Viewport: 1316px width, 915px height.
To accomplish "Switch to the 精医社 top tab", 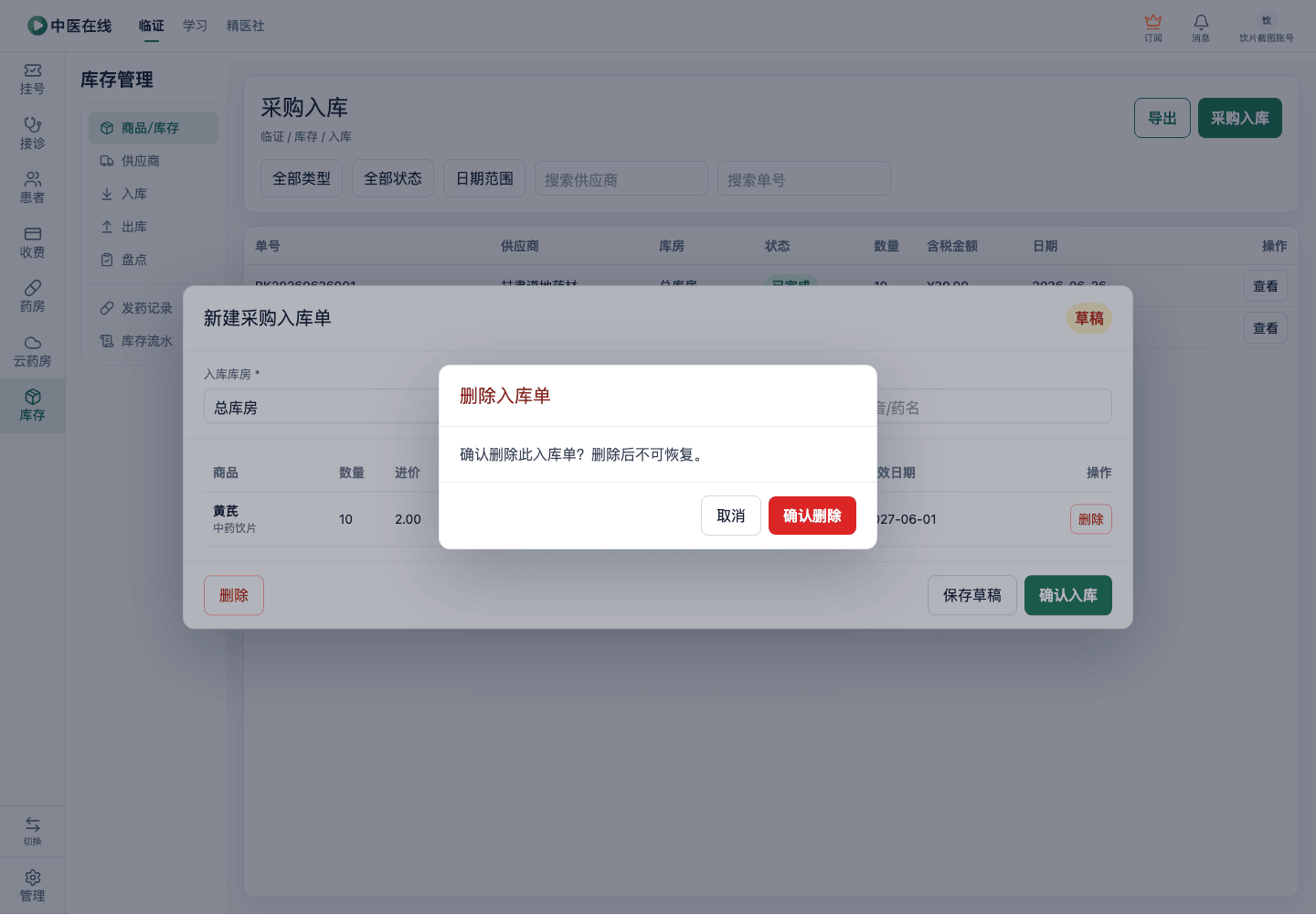I will tap(246, 26).
